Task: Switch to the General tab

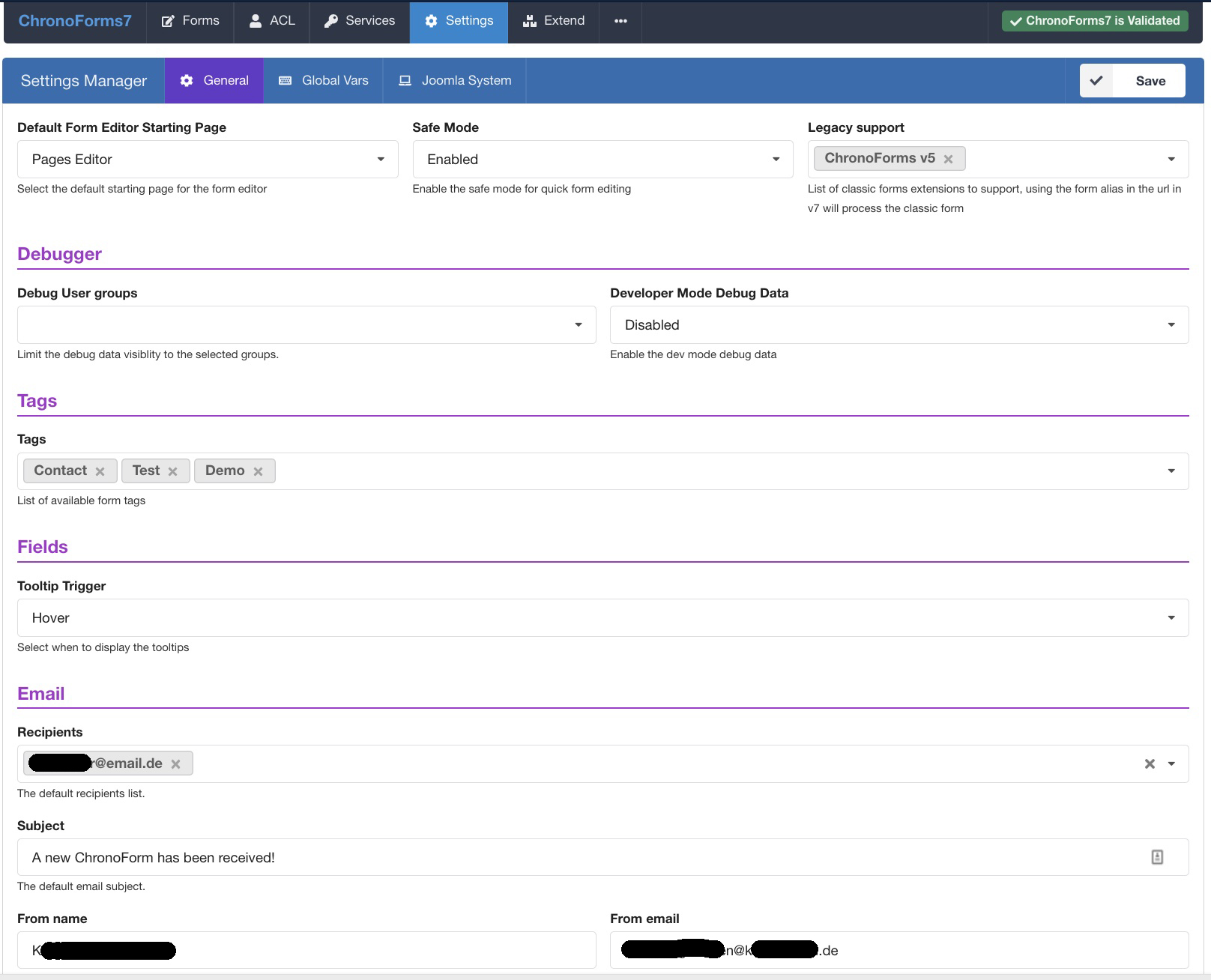Action: point(214,80)
